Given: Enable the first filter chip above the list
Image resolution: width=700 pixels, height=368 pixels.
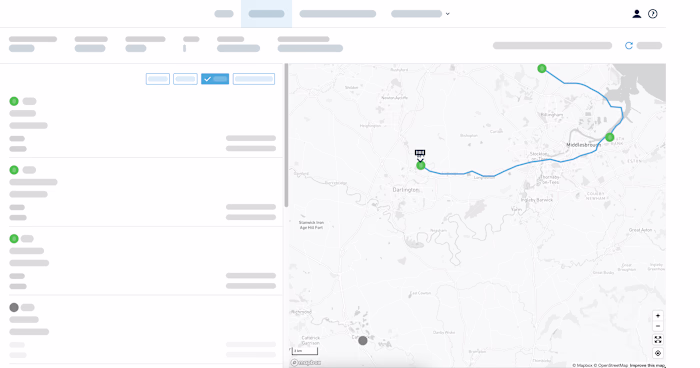Looking at the screenshot, I should (x=158, y=79).
